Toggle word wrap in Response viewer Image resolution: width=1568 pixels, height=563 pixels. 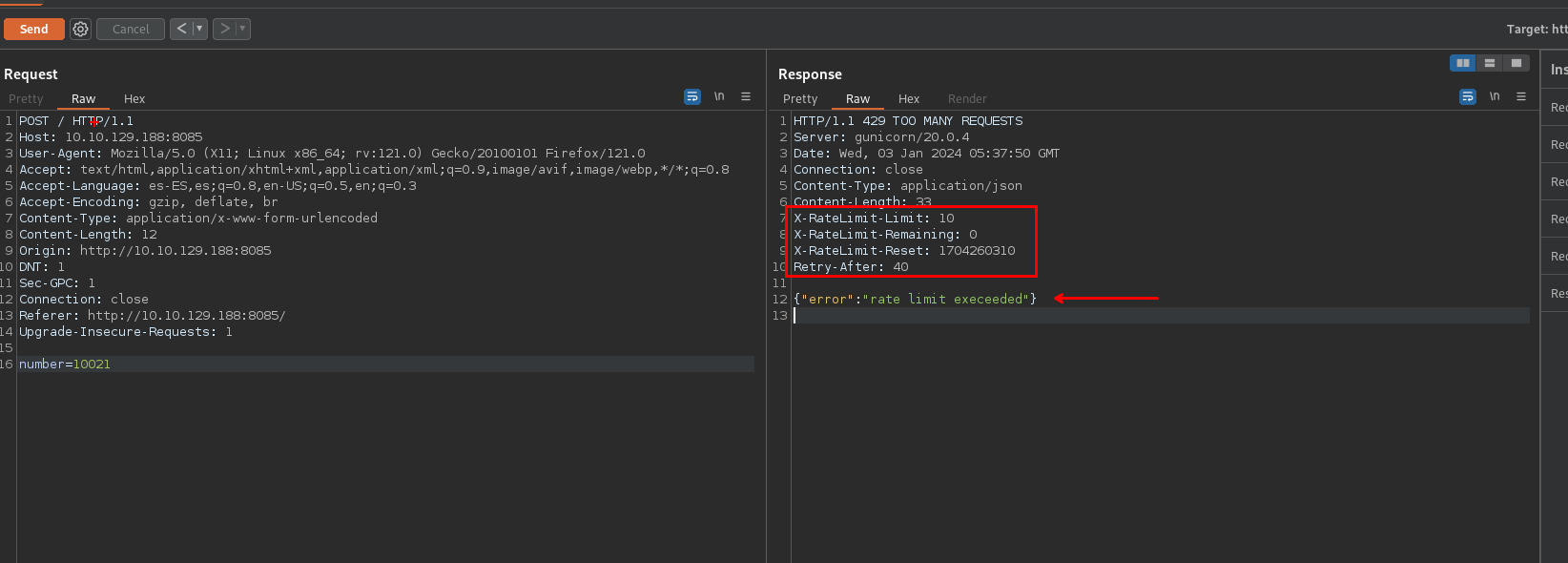1468,96
